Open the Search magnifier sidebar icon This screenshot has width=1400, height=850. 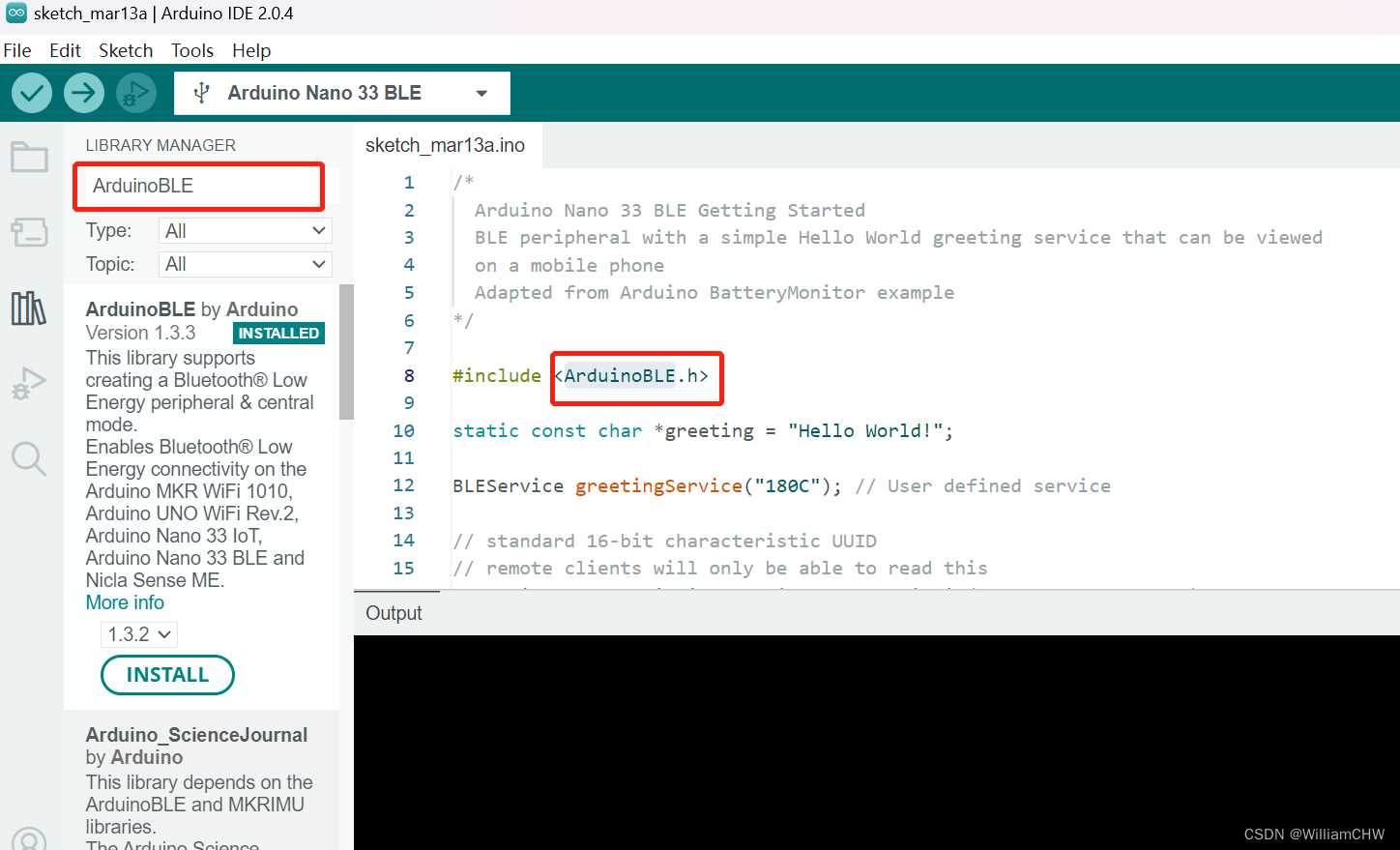[29, 459]
